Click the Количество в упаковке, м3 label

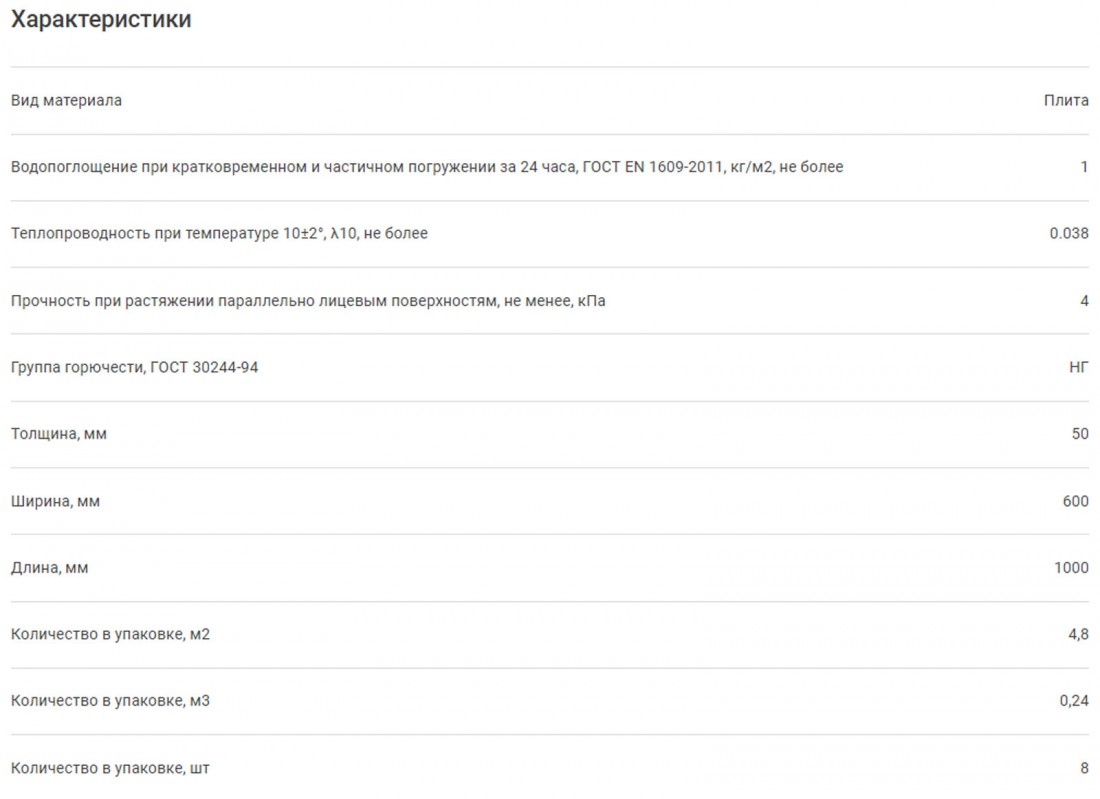point(110,701)
